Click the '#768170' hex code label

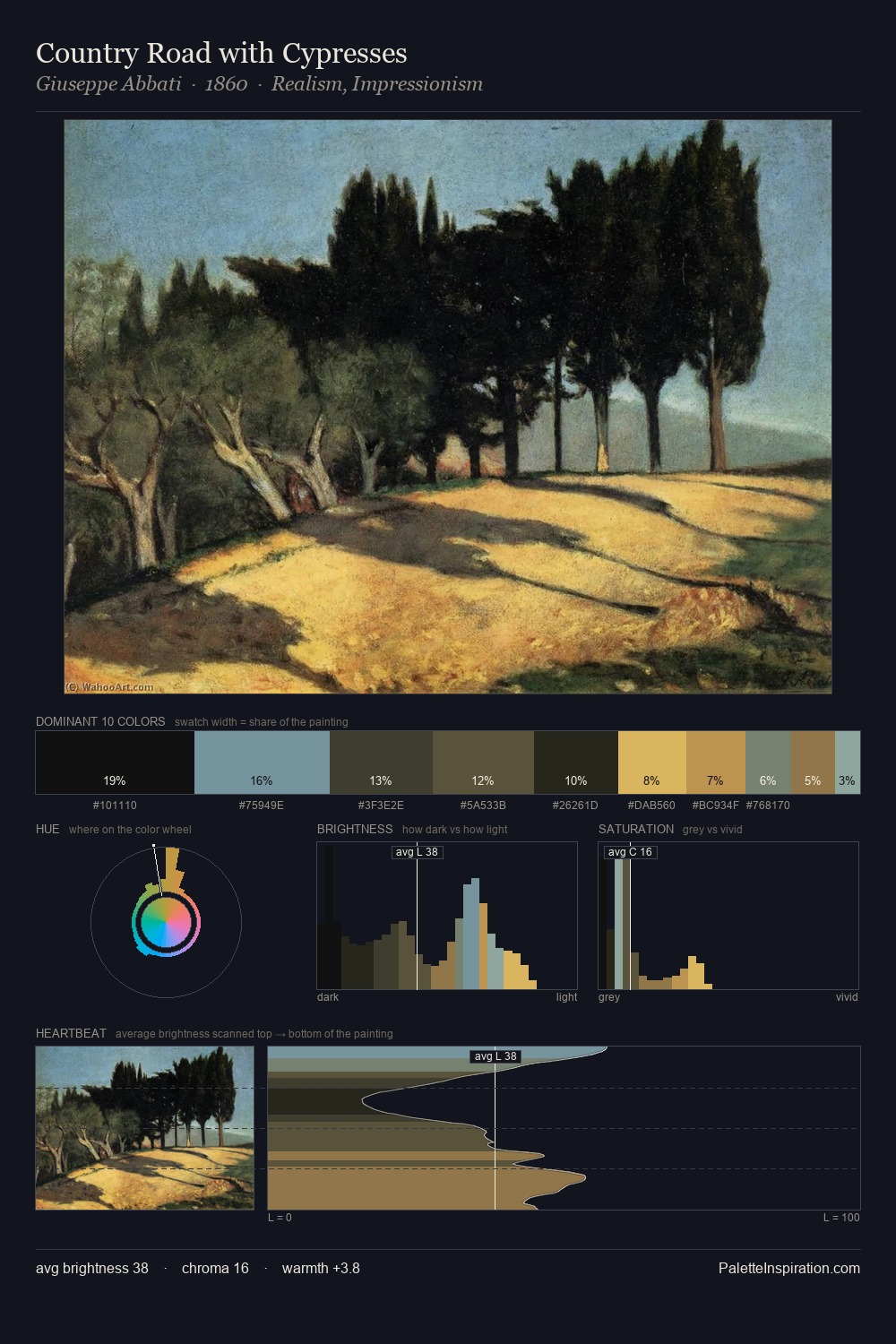coord(768,806)
